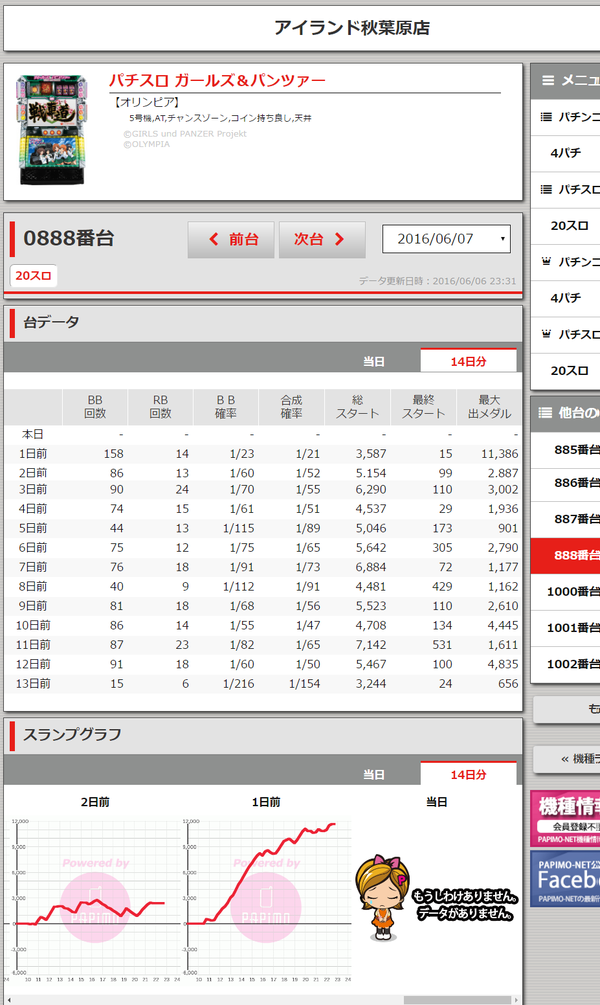The width and height of the screenshot is (600, 1005).
Task: Click the slot machine thumbnail image
Action: 51,130
